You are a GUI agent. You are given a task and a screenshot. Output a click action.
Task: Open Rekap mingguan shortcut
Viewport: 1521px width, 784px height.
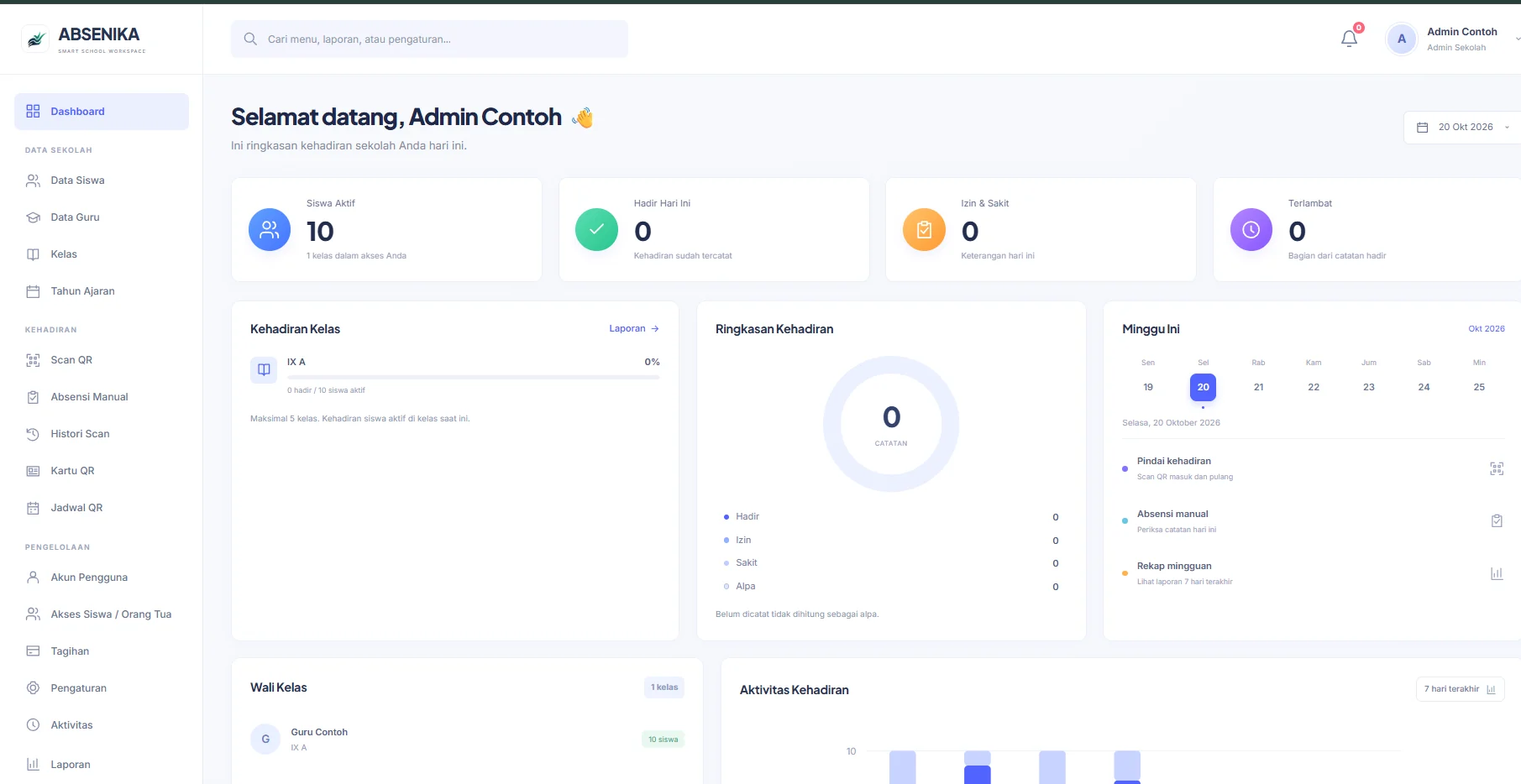tap(1312, 573)
